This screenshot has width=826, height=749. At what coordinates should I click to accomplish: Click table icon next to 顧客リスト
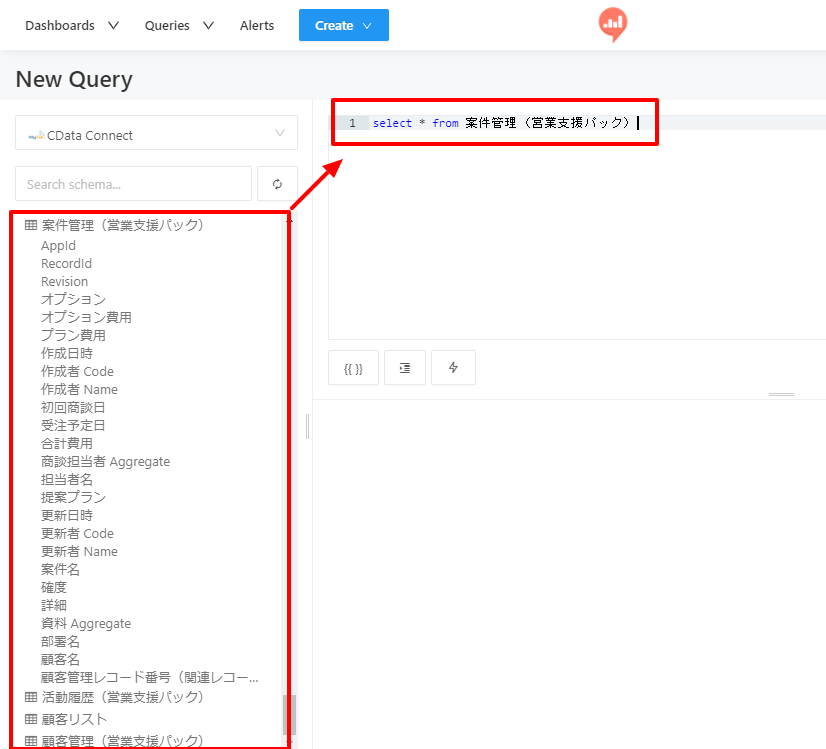pyautogui.click(x=31, y=718)
